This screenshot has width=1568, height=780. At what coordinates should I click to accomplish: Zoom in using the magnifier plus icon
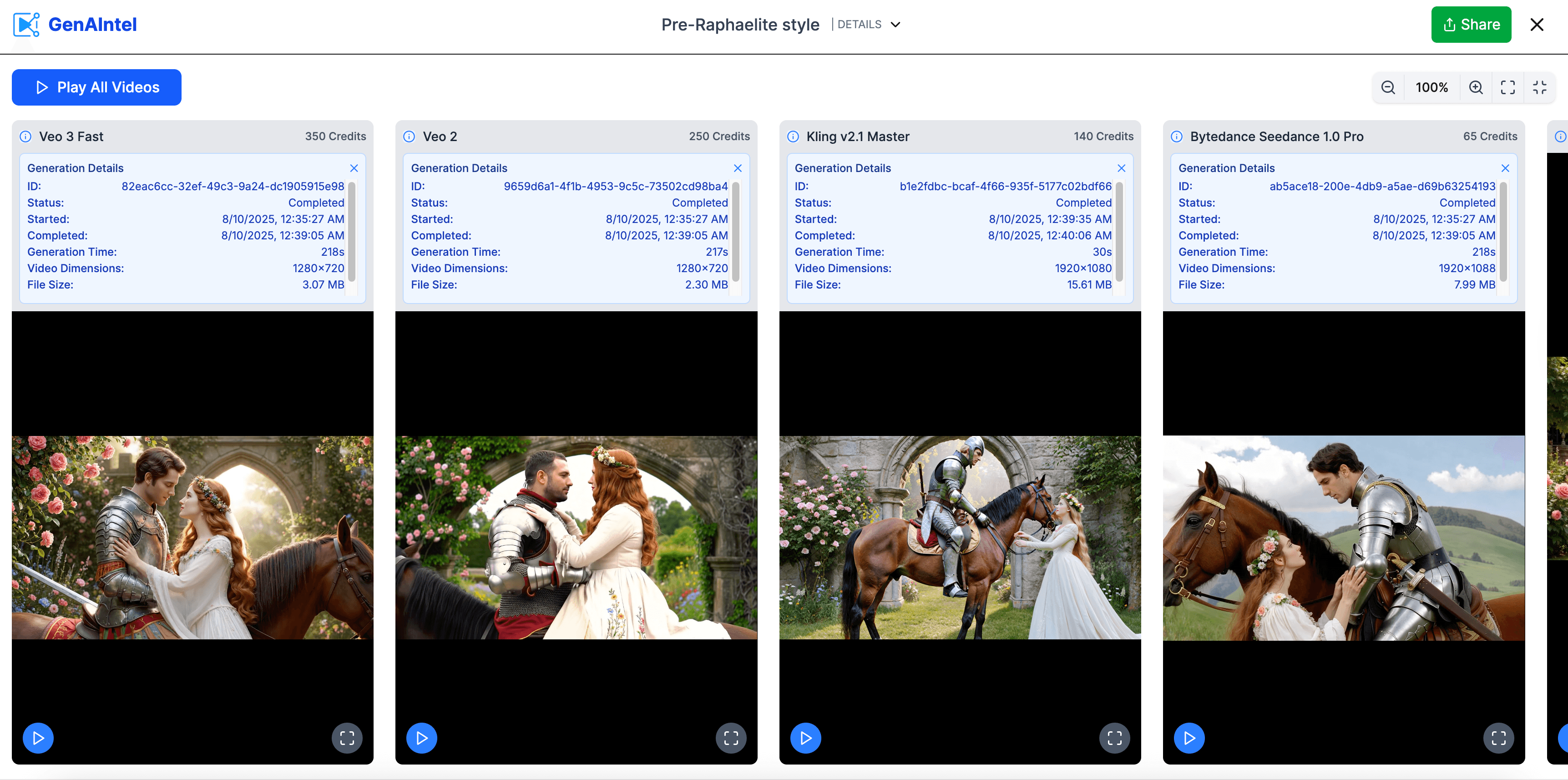pyautogui.click(x=1476, y=87)
